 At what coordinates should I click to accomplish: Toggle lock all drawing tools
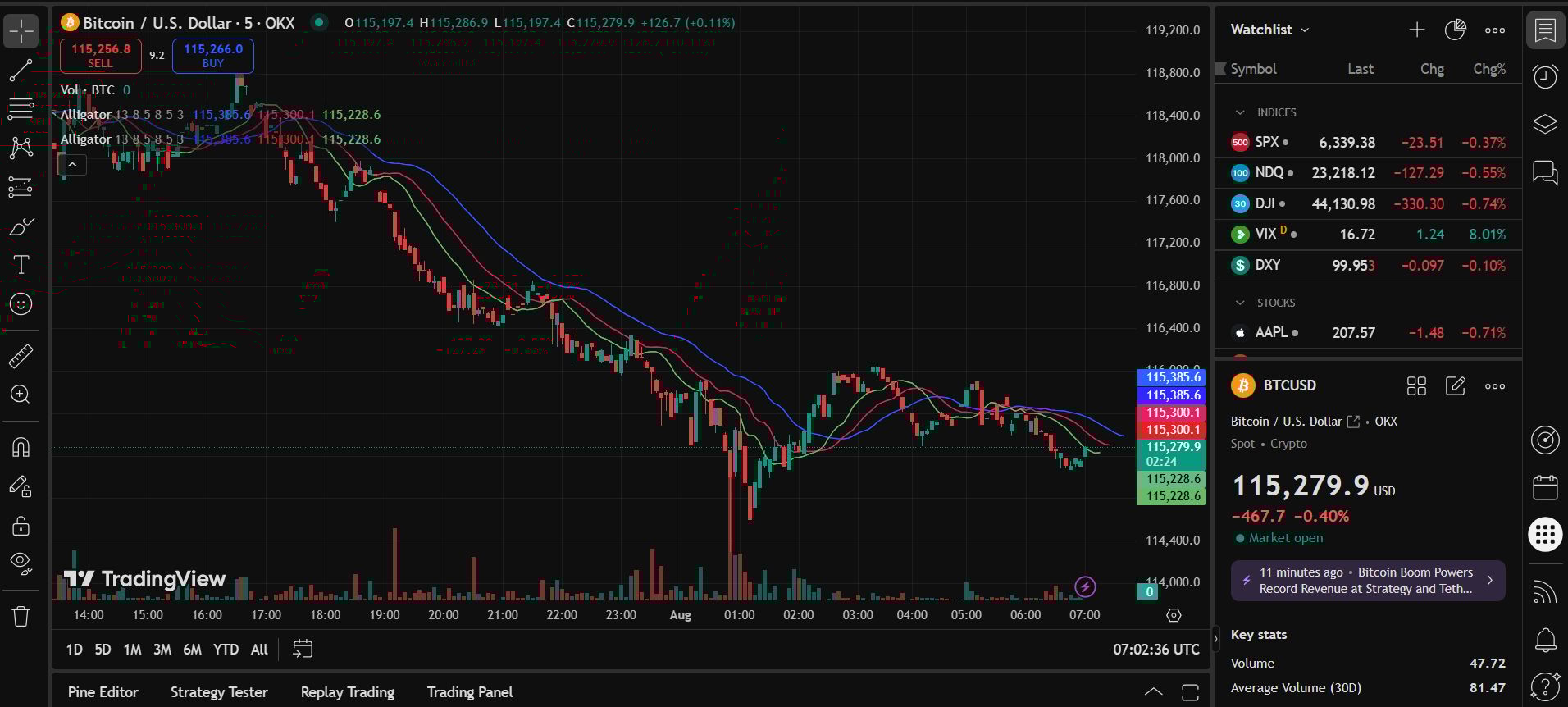click(x=21, y=525)
